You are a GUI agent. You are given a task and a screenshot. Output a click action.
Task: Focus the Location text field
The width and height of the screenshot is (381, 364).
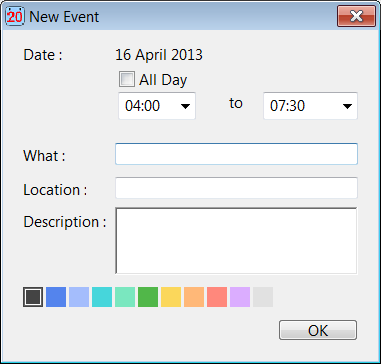tap(236, 188)
